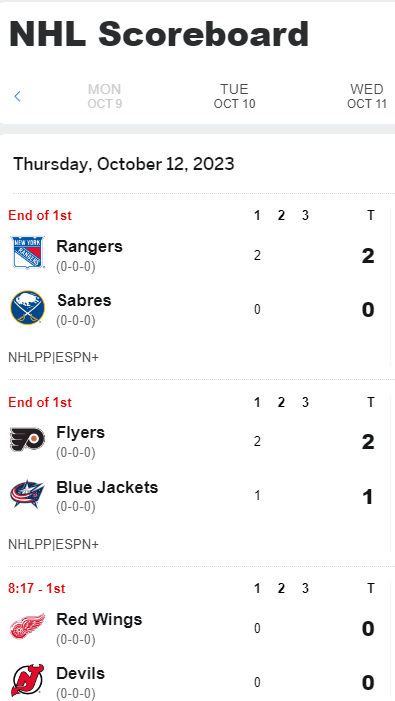Open the Rangers team link

tap(89, 246)
